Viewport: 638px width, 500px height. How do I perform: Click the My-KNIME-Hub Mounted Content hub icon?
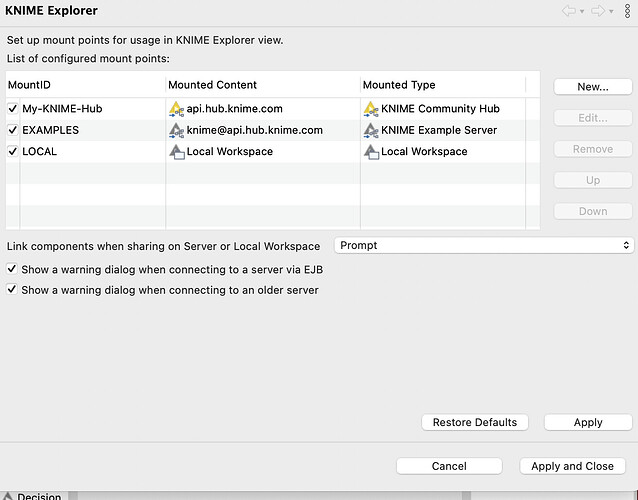177,109
